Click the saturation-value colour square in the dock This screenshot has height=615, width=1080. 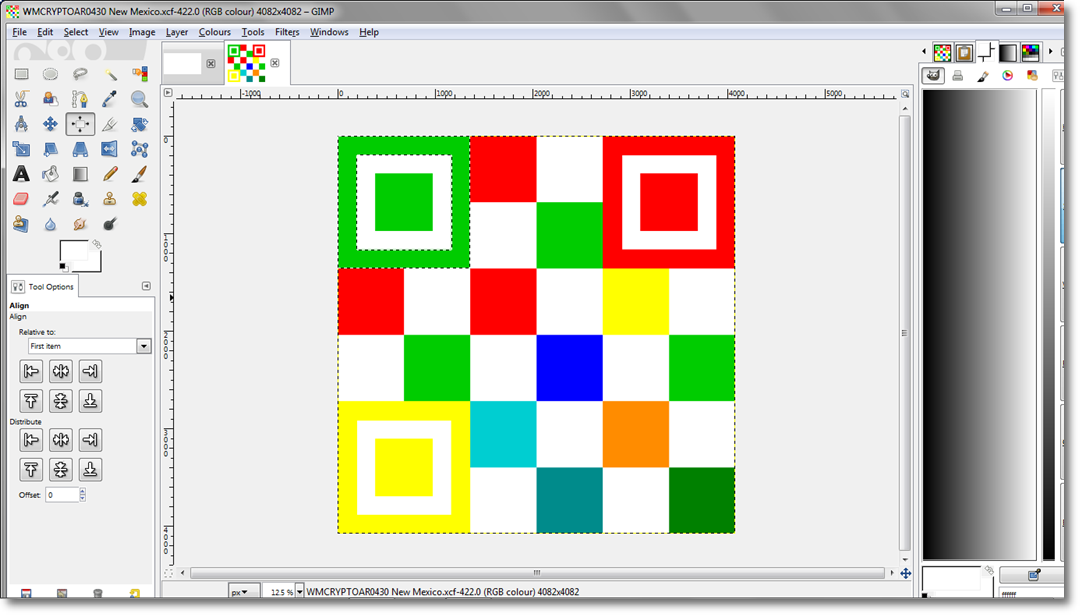[979, 324]
